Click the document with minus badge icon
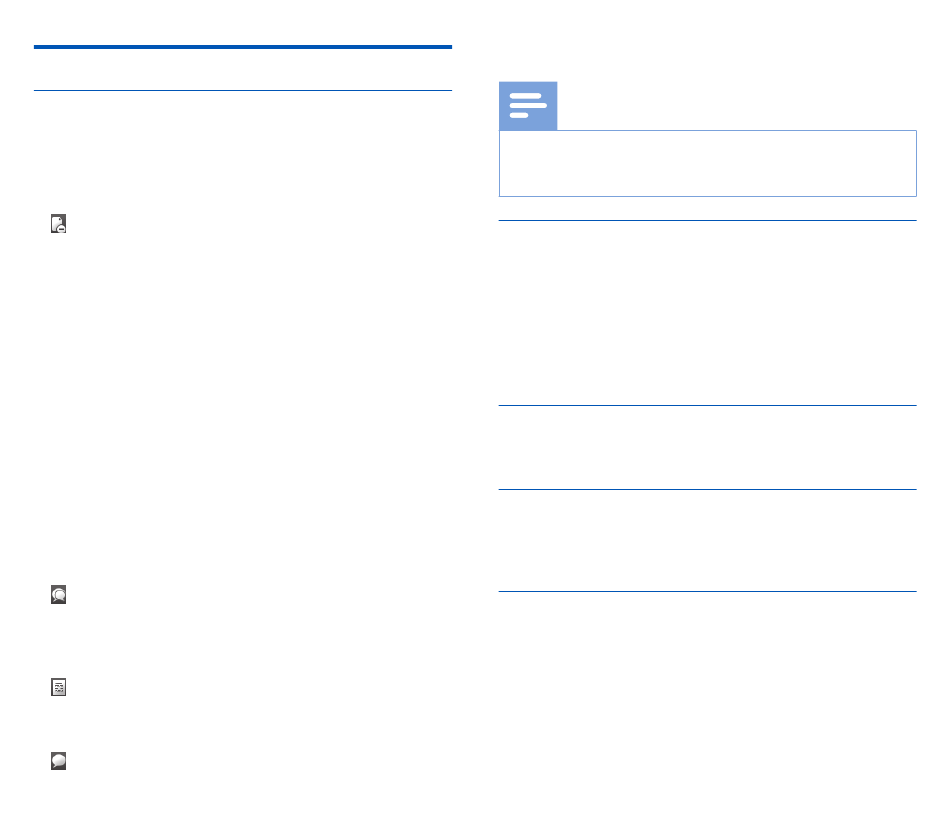Viewport: 950px width, 840px height. pyautogui.click(x=58, y=224)
